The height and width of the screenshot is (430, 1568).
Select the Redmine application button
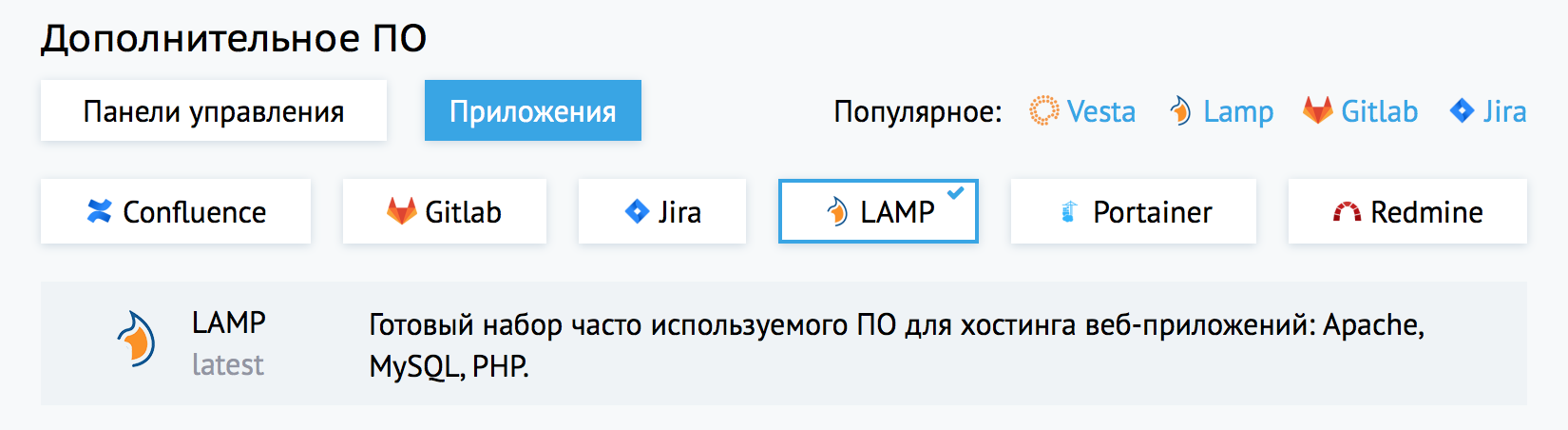(1407, 211)
